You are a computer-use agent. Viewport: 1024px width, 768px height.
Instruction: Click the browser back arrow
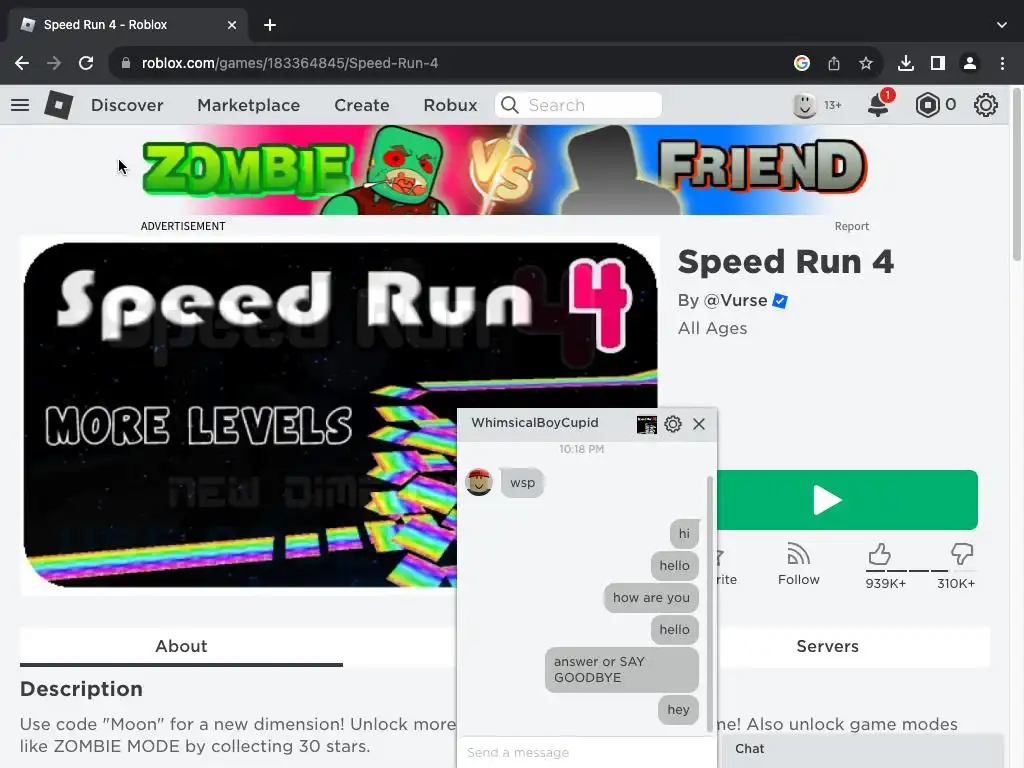coord(22,63)
